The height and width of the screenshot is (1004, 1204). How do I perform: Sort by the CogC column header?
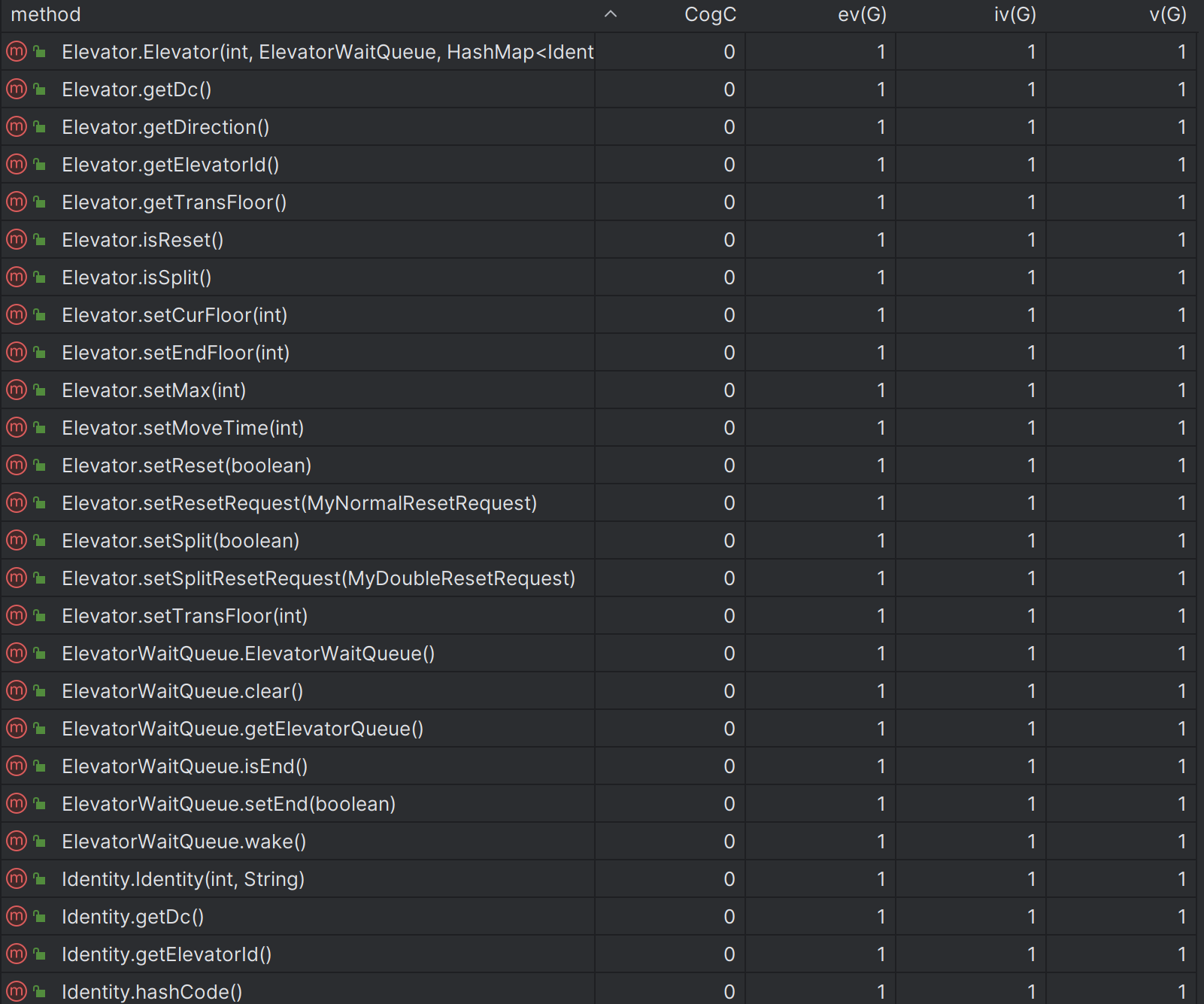(710, 15)
